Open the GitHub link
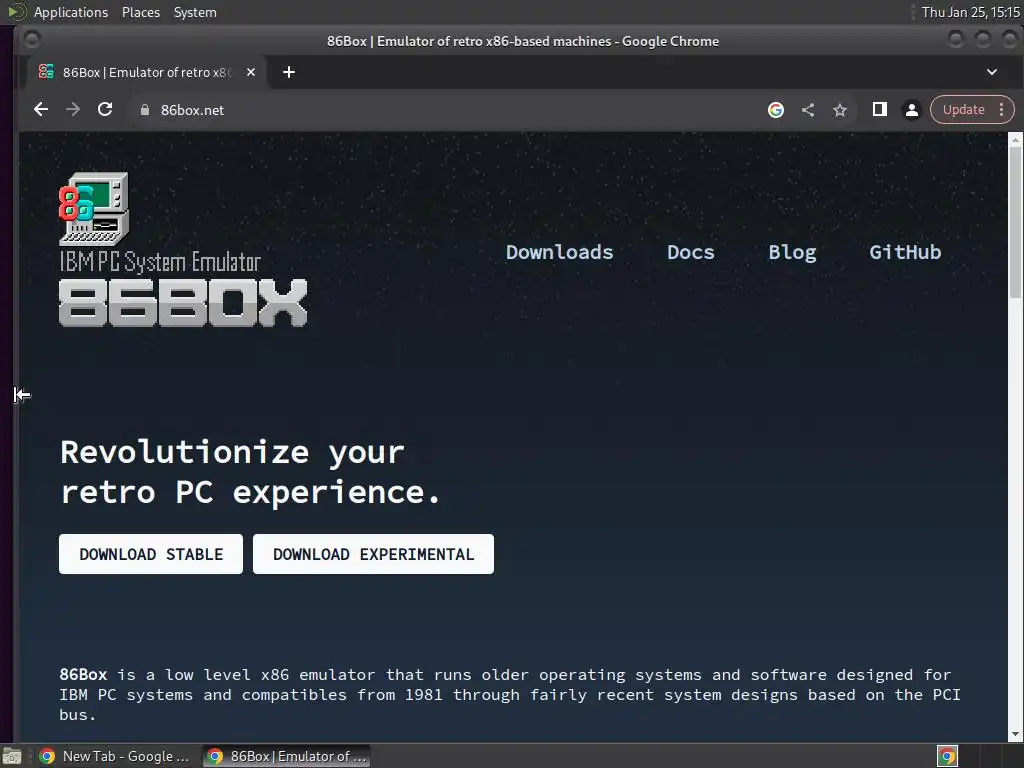The image size is (1024, 768). [x=905, y=252]
